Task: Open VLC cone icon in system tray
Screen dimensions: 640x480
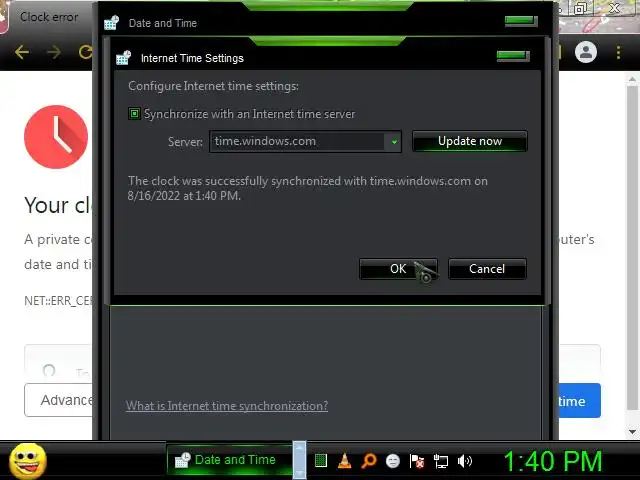Action: [345, 461]
